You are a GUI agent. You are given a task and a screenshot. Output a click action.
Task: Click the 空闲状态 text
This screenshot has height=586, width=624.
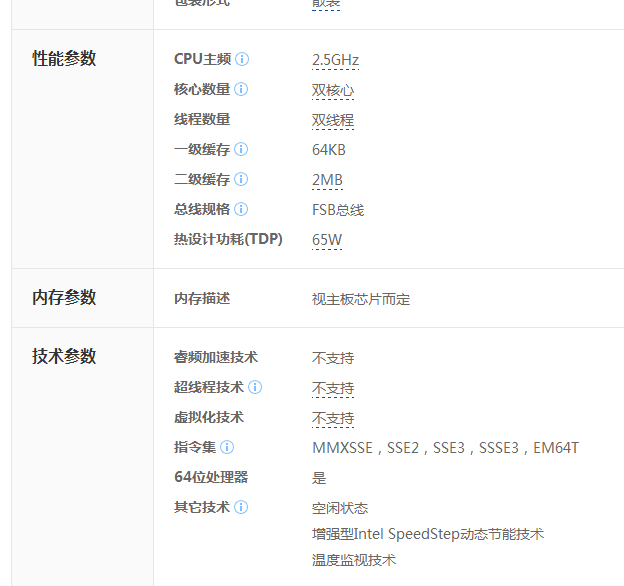340,508
